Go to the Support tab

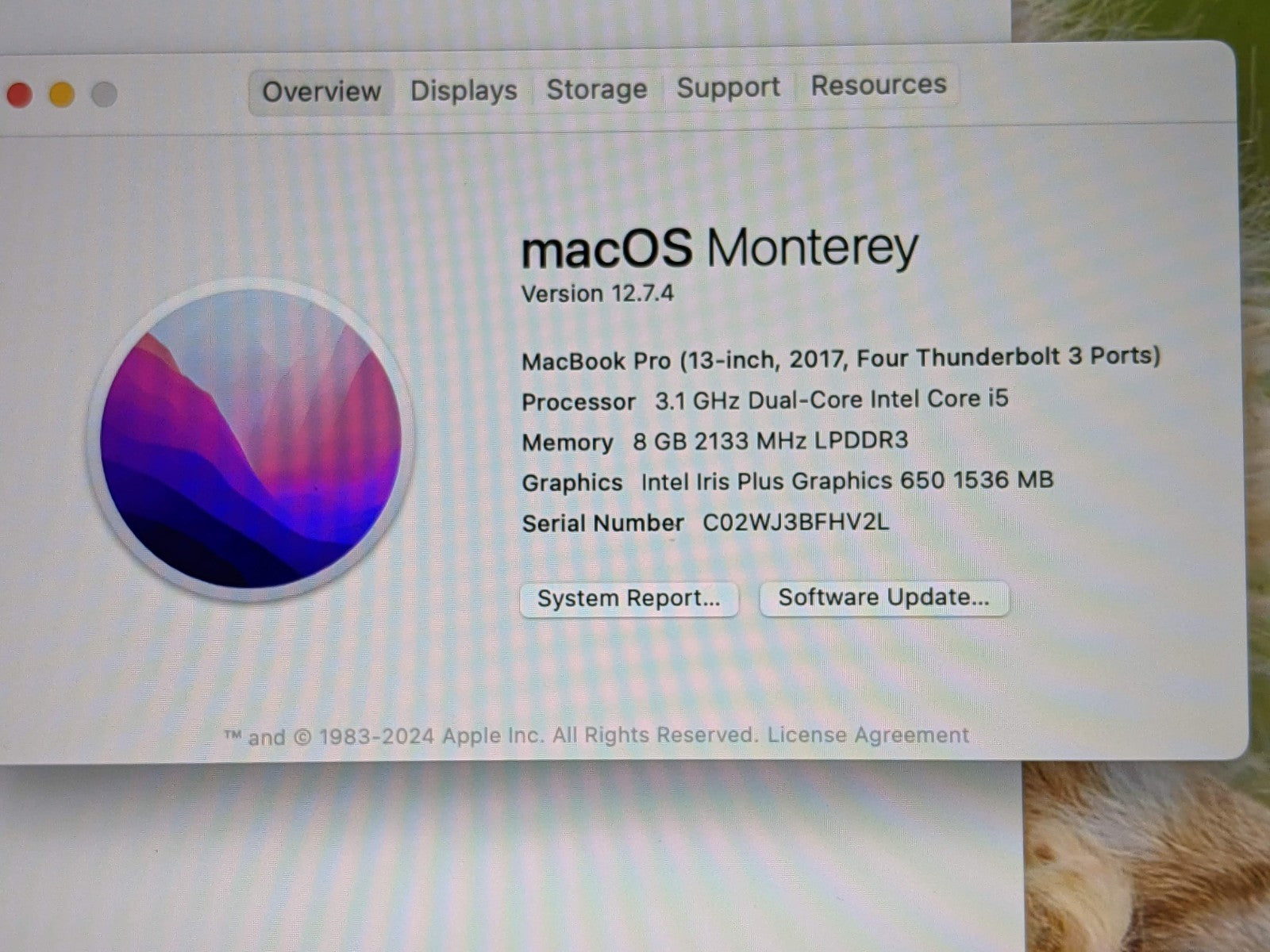coord(728,87)
